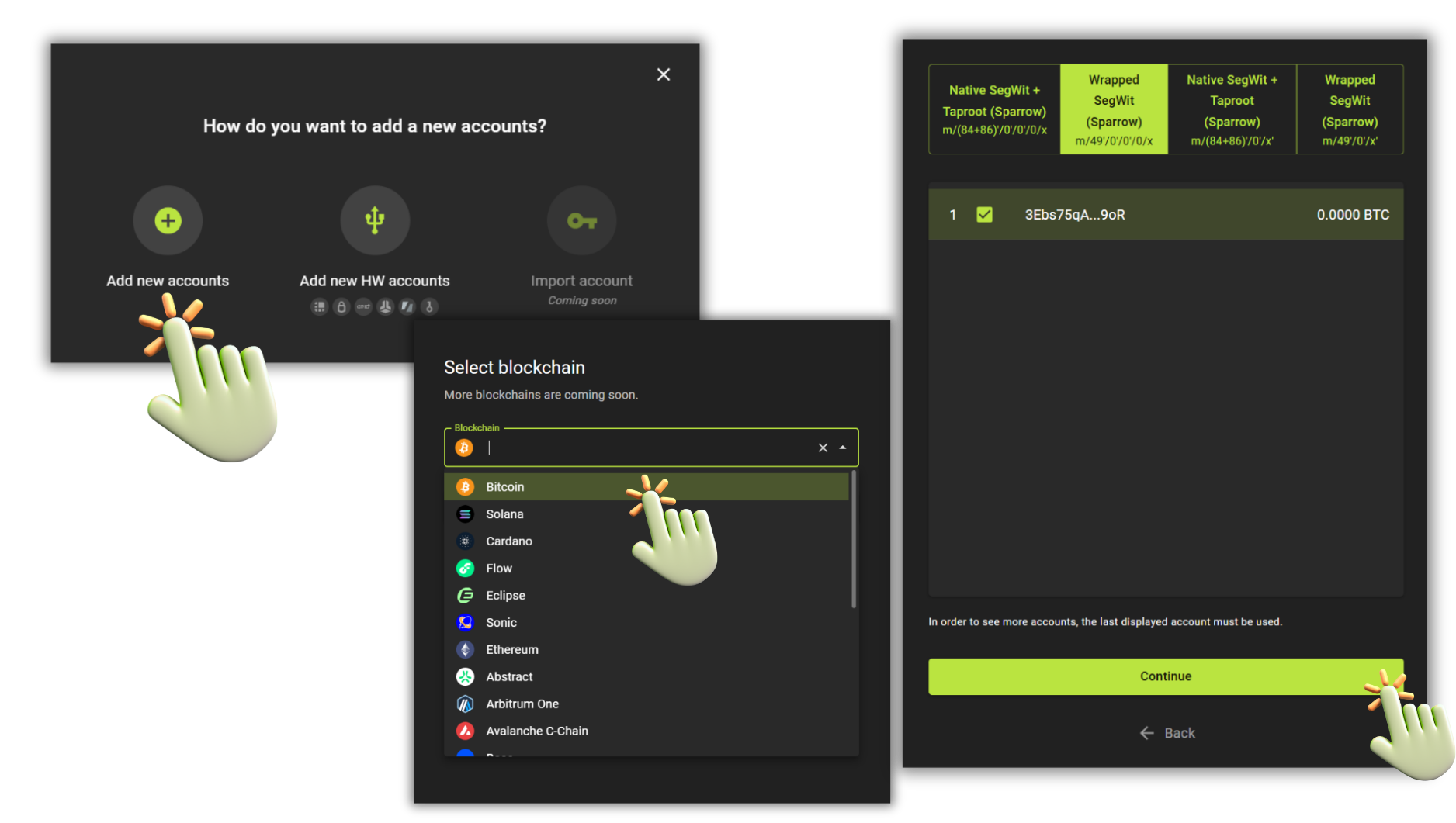The image size is (1456, 823).
Task: Click the Cardano logo in the list
Action: pyautogui.click(x=465, y=541)
